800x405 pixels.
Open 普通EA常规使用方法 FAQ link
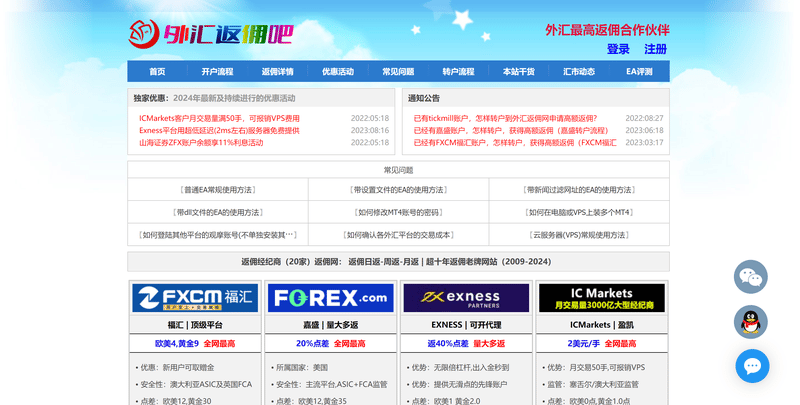[218, 190]
